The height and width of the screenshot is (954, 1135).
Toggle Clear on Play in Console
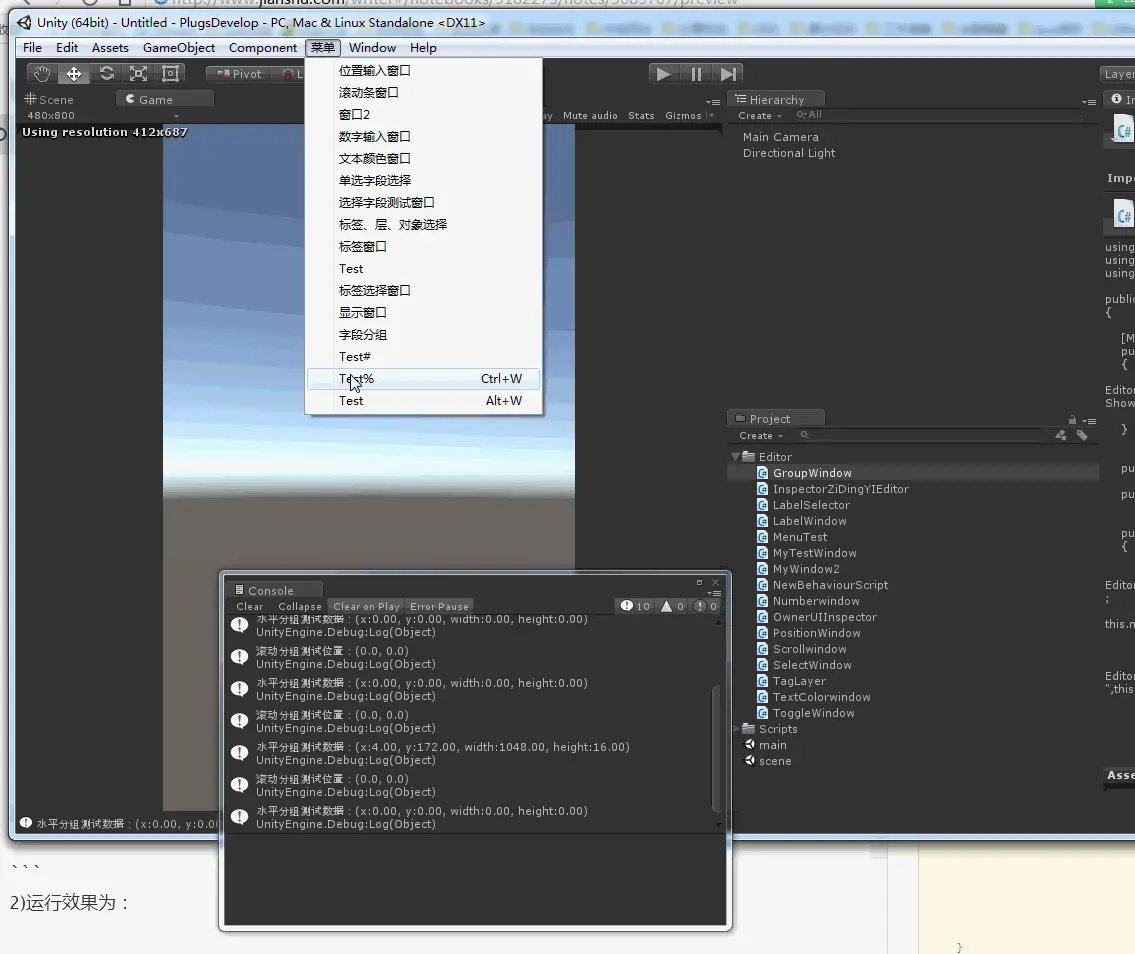[366, 607]
